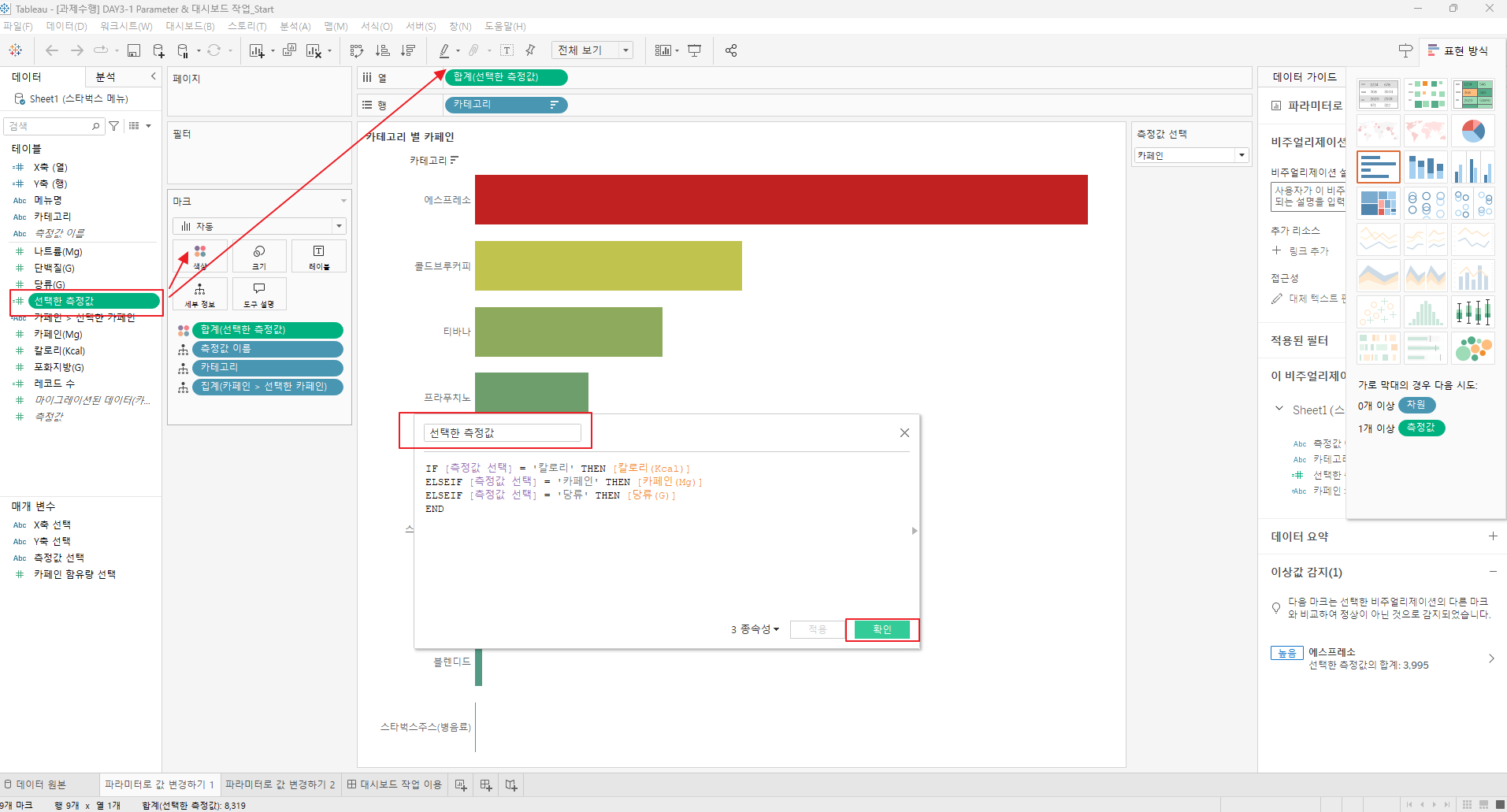The image size is (1507, 812).
Task: Toggle the Show Me (표현 방식) panel
Action: [x=1457, y=50]
